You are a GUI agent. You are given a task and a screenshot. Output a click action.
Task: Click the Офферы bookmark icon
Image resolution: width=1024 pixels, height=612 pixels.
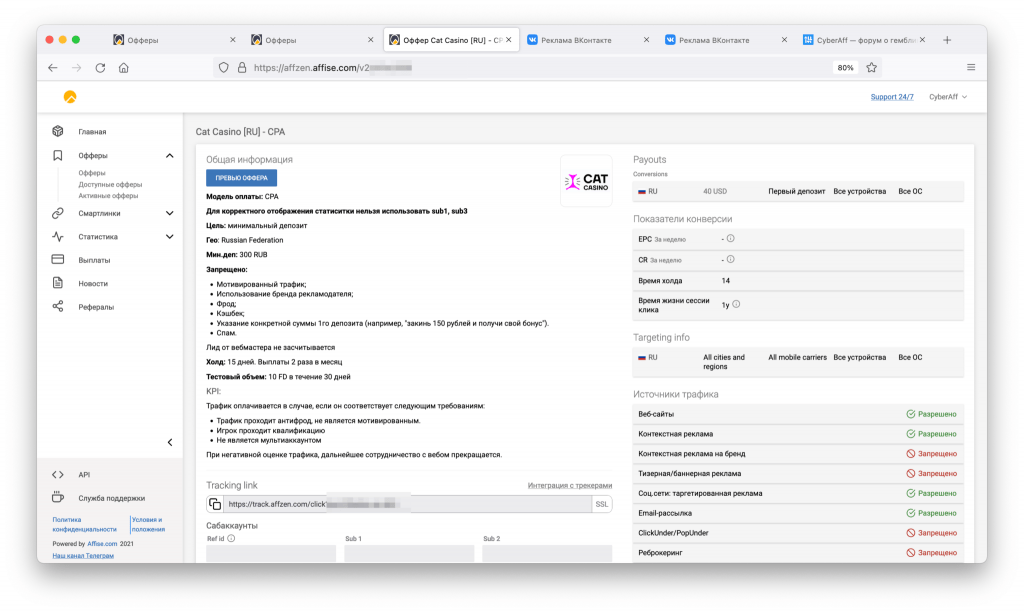[x=58, y=155]
